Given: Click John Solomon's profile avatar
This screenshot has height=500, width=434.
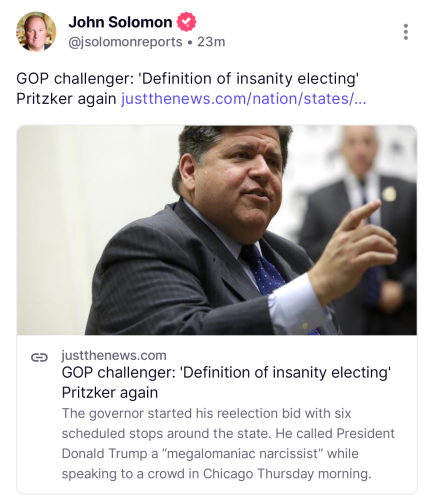Looking at the screenshot, I should click(36, 32).
